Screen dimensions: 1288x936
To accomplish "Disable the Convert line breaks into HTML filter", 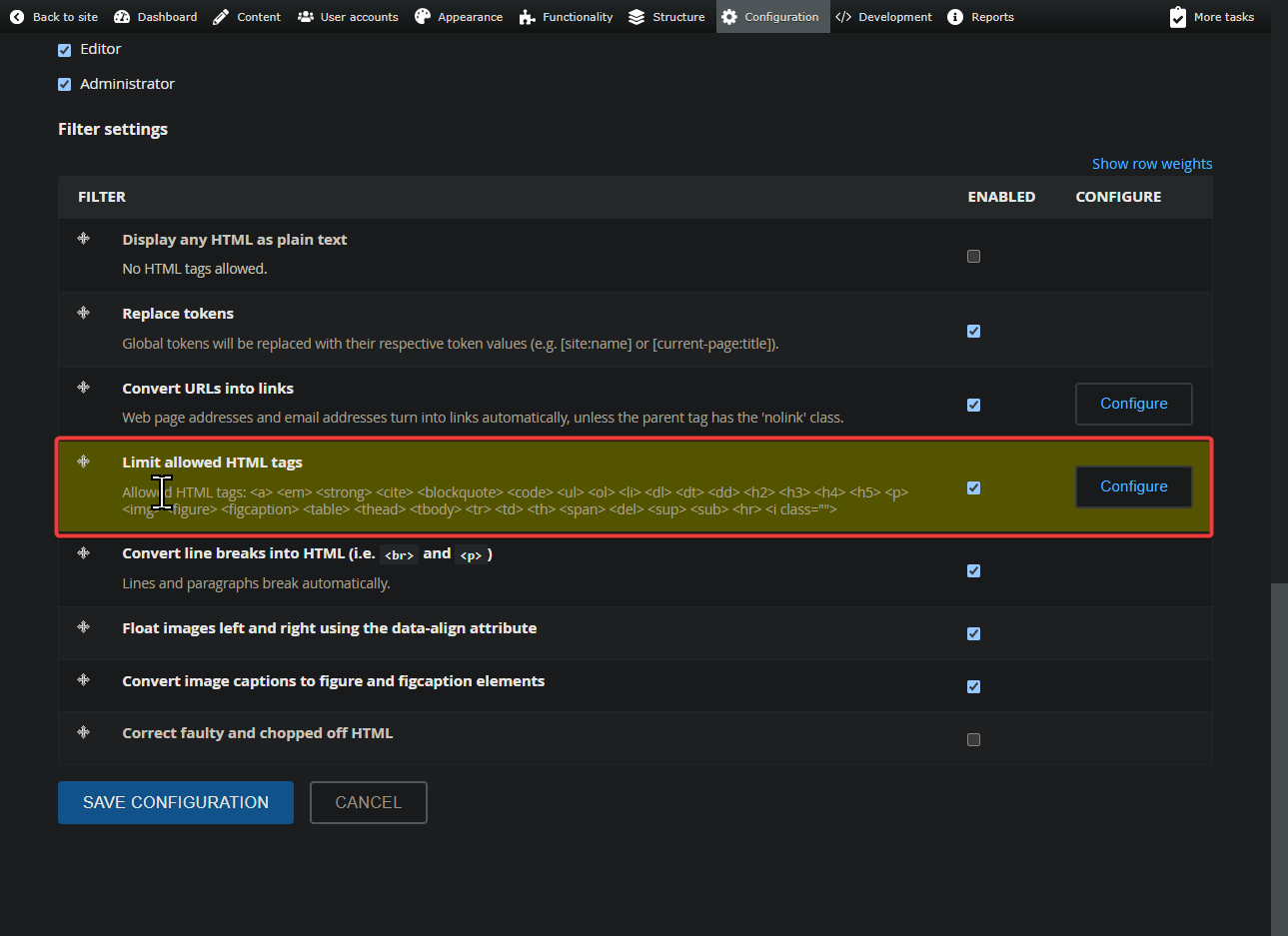I will point(973,570).
